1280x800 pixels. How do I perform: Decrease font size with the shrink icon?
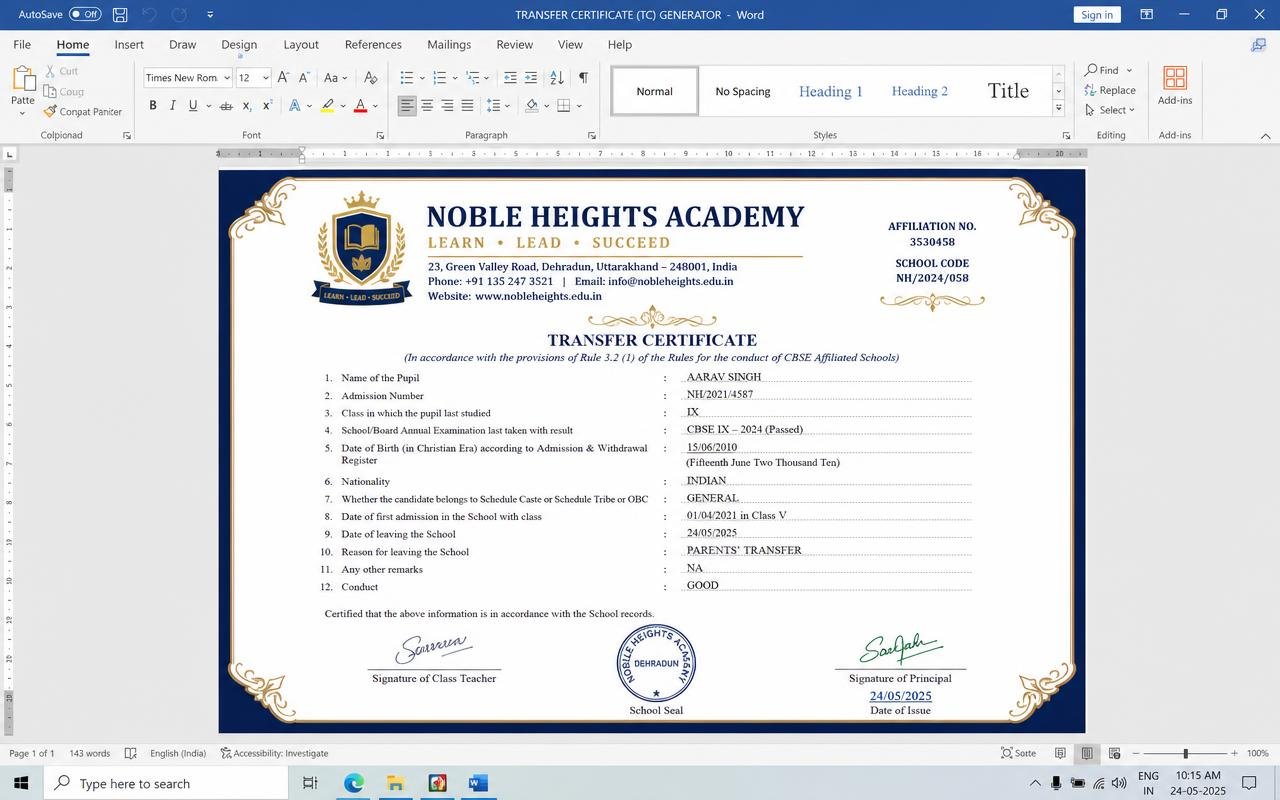pyautogui.click(x=304, y=78)
